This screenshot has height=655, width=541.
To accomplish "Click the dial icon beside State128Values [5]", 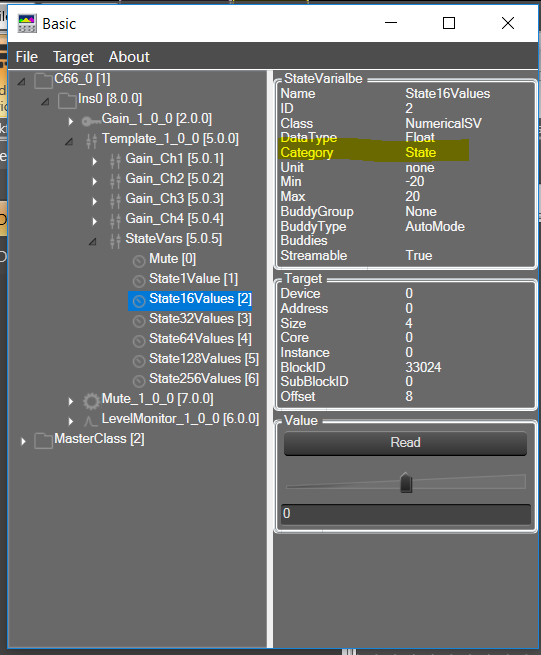I will pyautogui.click(x=139, y=361).
